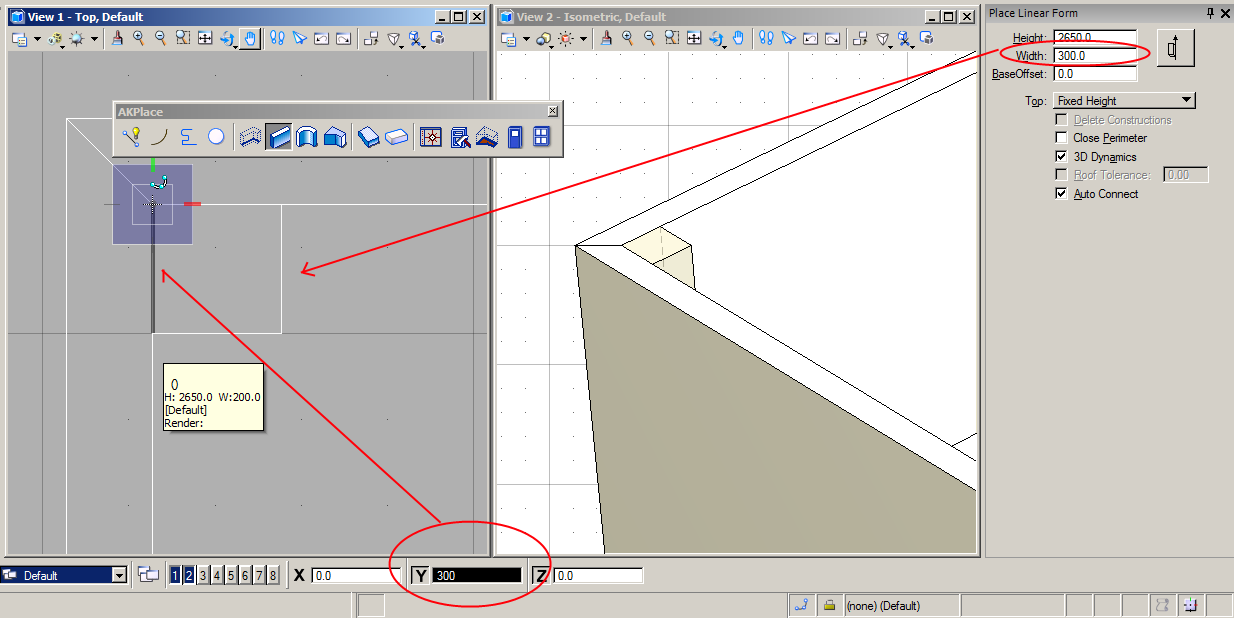Expand the Default level dropdown in status bar

(x=120, y=575)
